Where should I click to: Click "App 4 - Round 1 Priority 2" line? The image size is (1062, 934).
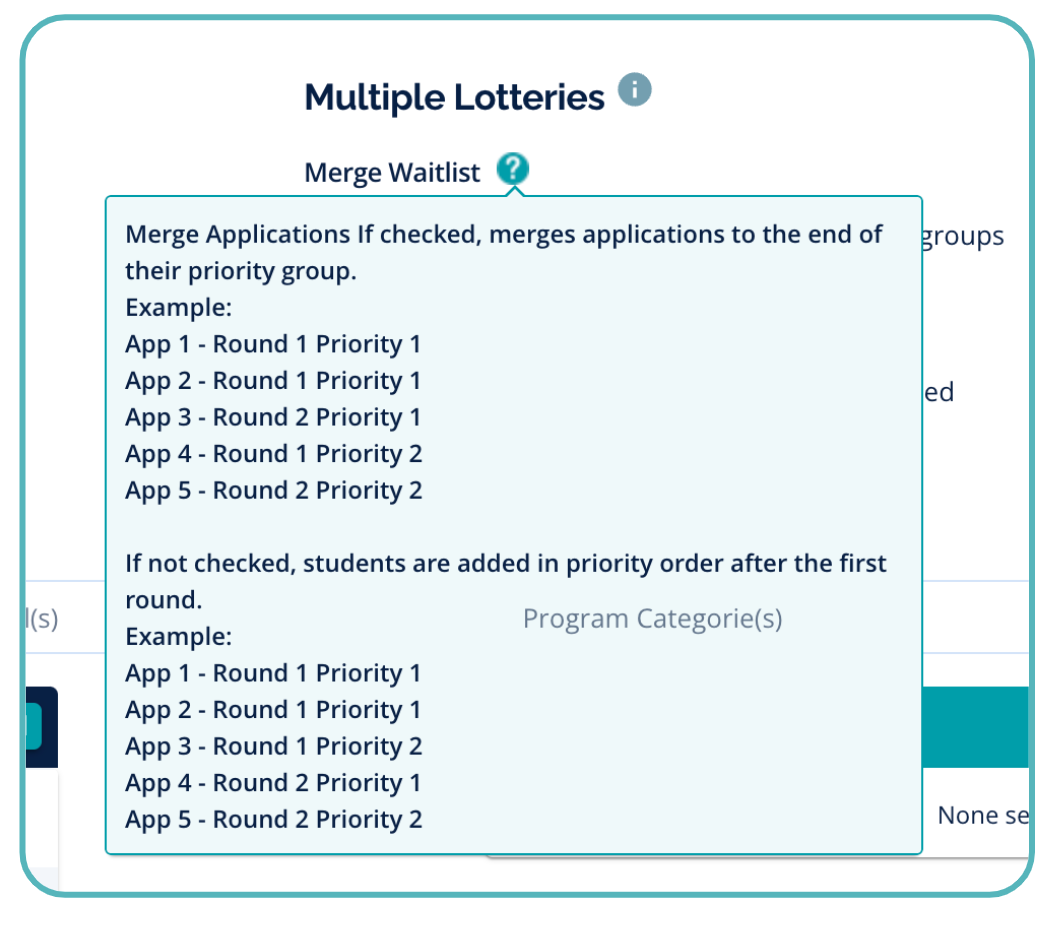pos(273,454)
